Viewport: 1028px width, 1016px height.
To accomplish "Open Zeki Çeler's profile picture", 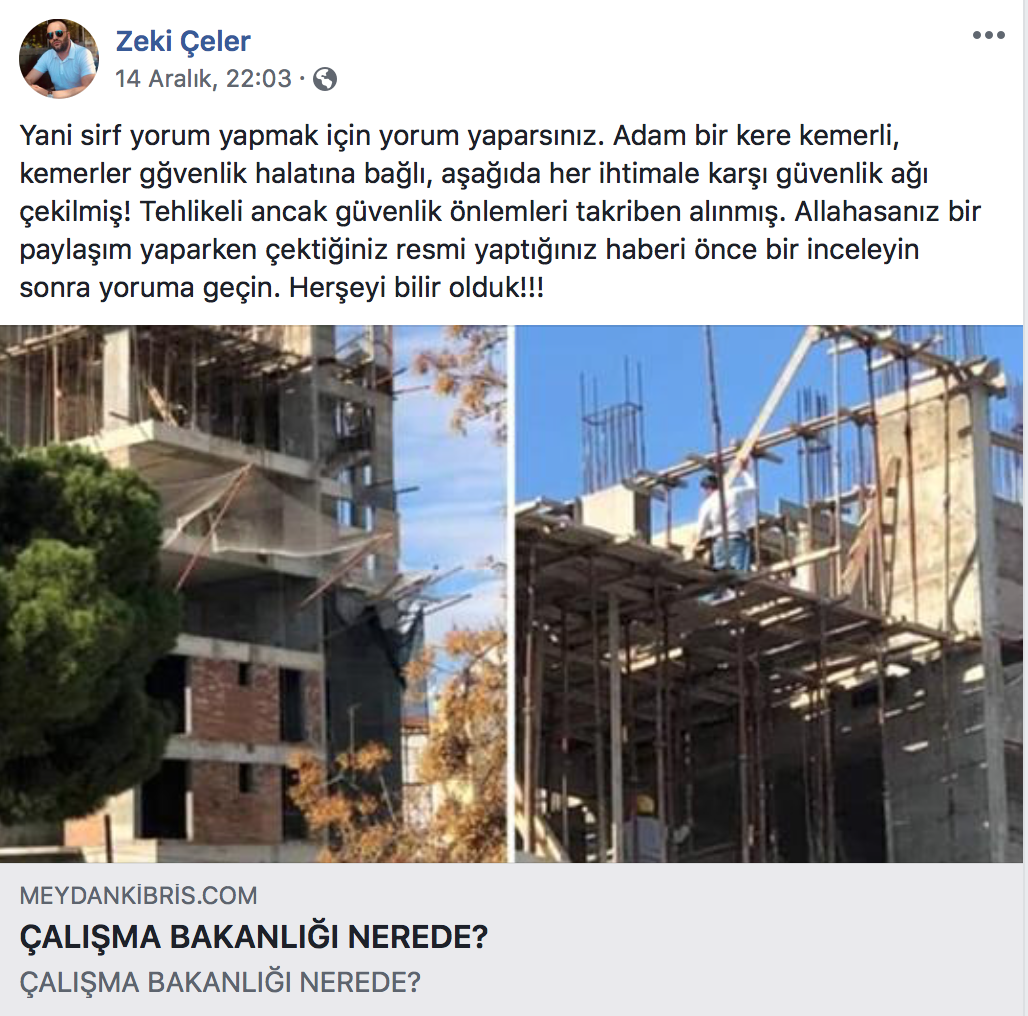I will pos(59,59).
